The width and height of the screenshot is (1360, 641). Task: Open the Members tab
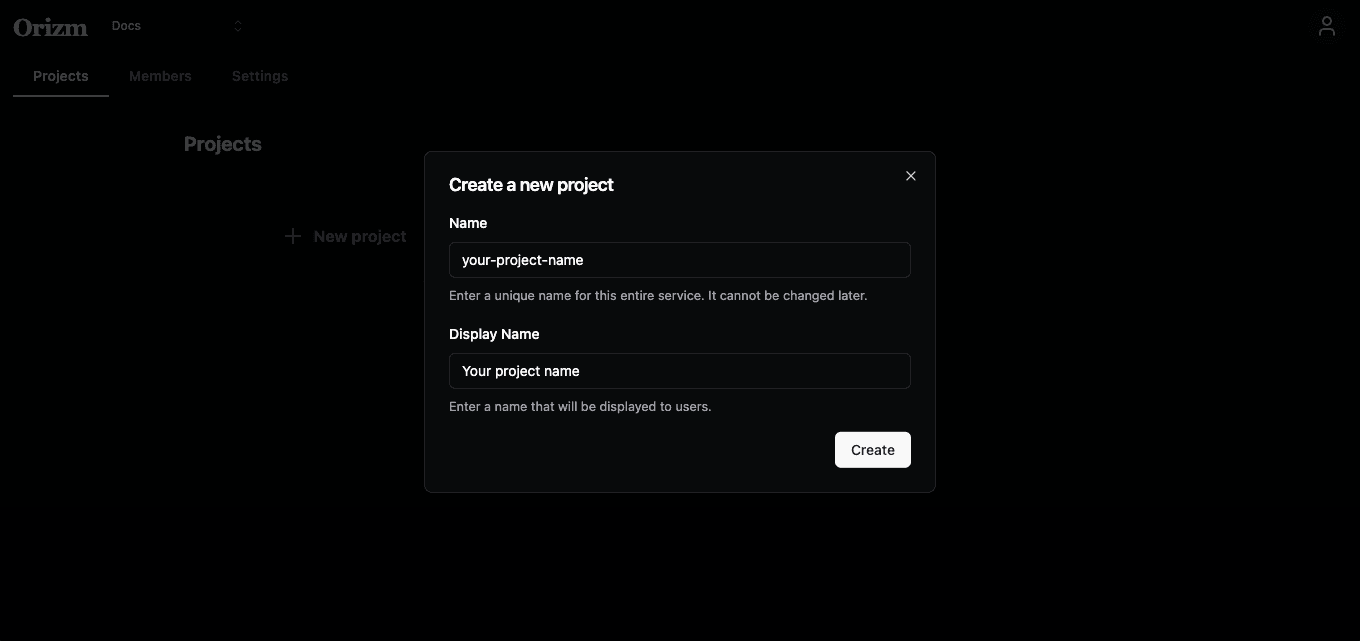tap(160, 76)
